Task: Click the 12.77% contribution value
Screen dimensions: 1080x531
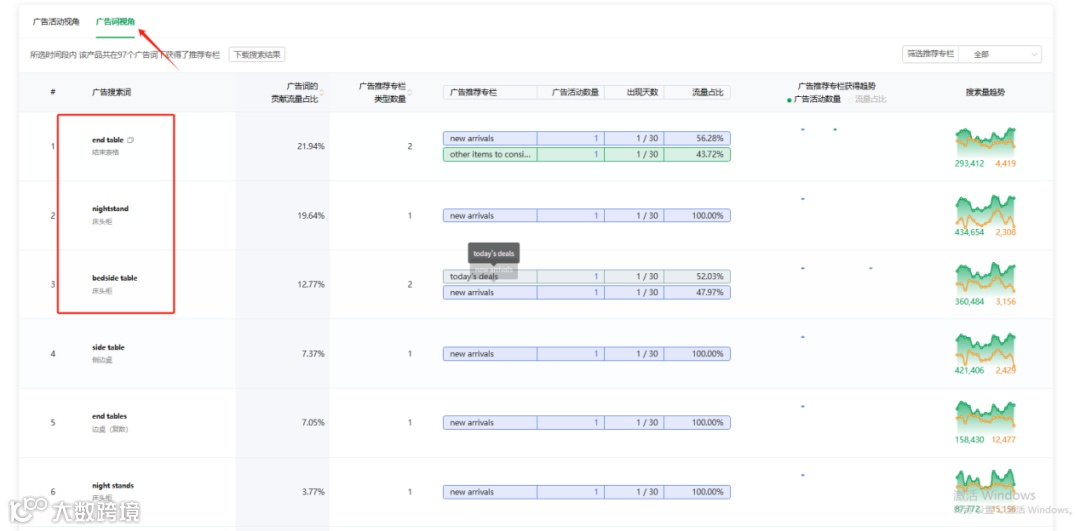Action: tap(311, 284)
